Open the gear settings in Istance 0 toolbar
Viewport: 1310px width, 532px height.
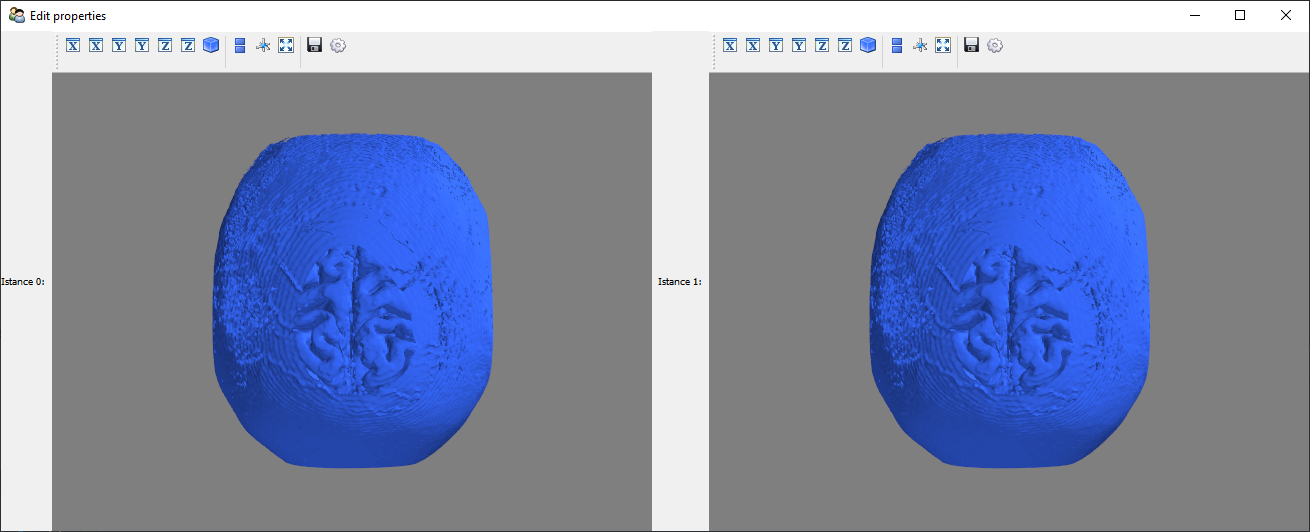click(338, 45)
